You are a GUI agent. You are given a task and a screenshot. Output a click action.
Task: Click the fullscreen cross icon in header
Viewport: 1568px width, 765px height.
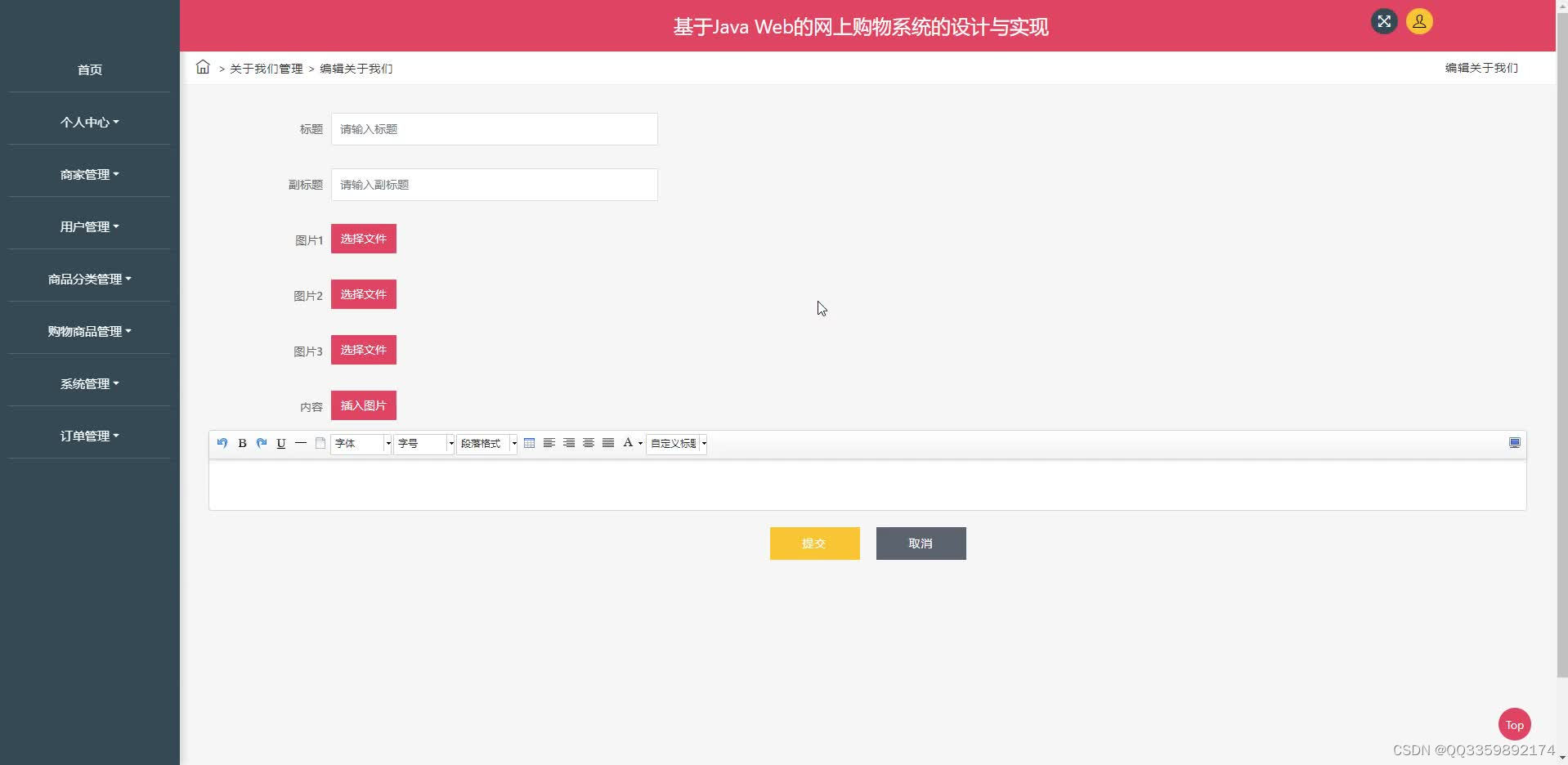click(x=1384, y=21)
